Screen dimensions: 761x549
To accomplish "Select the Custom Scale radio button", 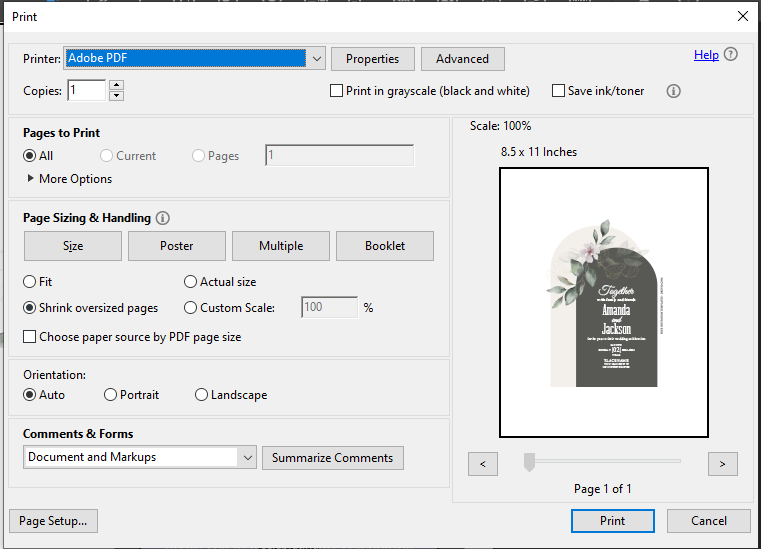I will click(190, 308).
